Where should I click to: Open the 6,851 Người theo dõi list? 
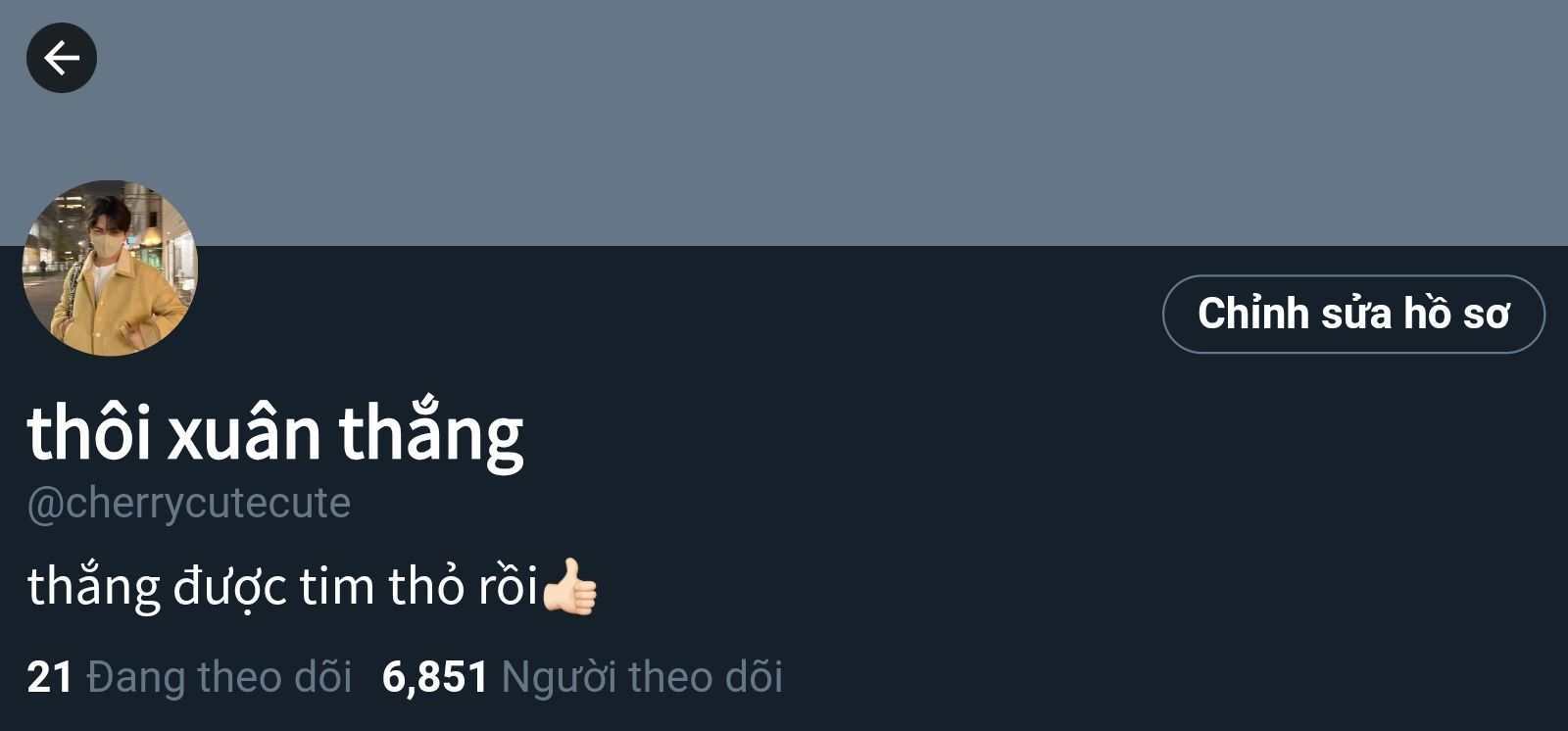pyautogui.click(x=582, y=677)
